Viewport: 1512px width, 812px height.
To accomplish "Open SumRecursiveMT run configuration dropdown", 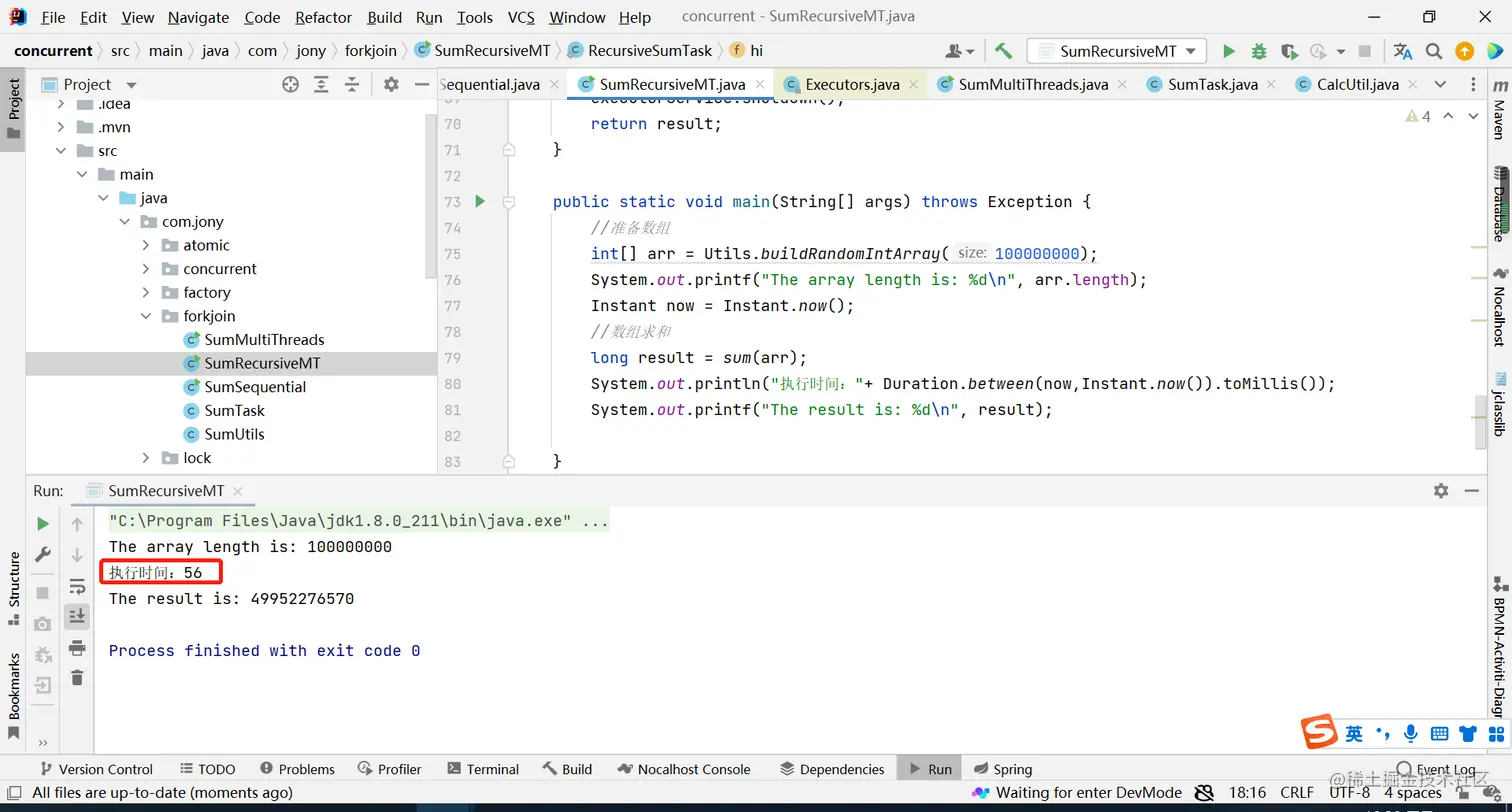I will tap(1117, 51).
